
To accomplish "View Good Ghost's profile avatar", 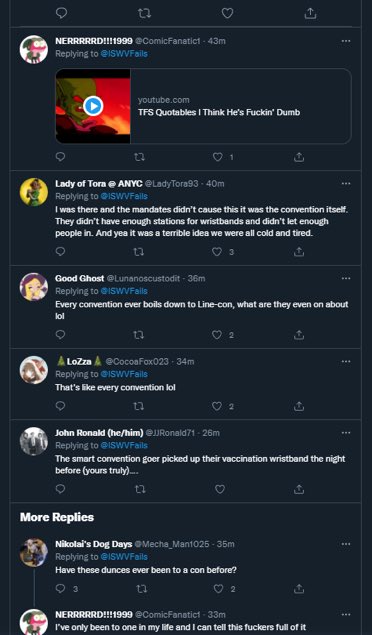I will (34, 287).
